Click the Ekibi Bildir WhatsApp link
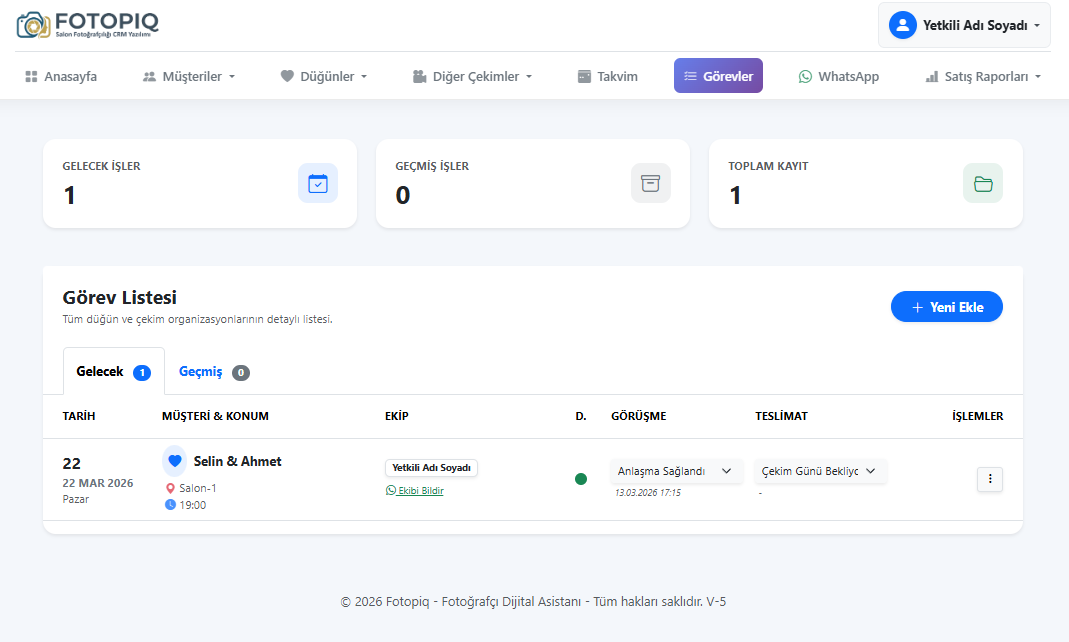 coord(415,491)
